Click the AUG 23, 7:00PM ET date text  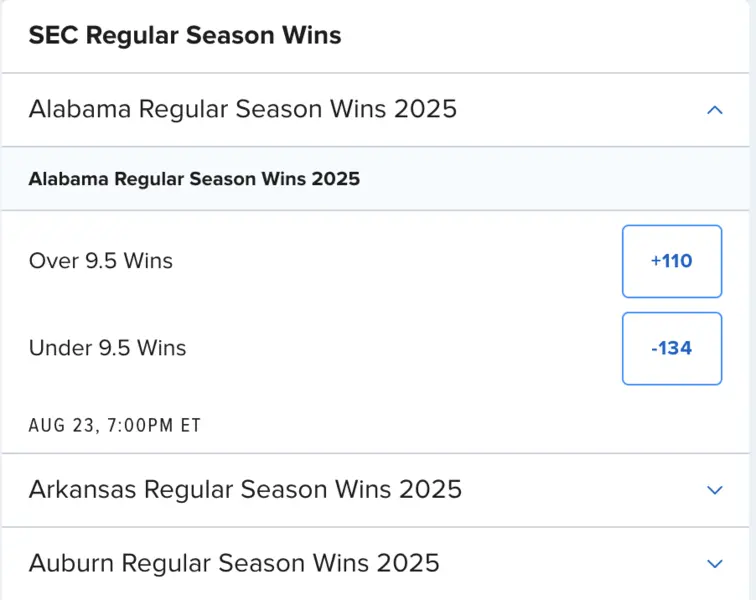(115, 425)
